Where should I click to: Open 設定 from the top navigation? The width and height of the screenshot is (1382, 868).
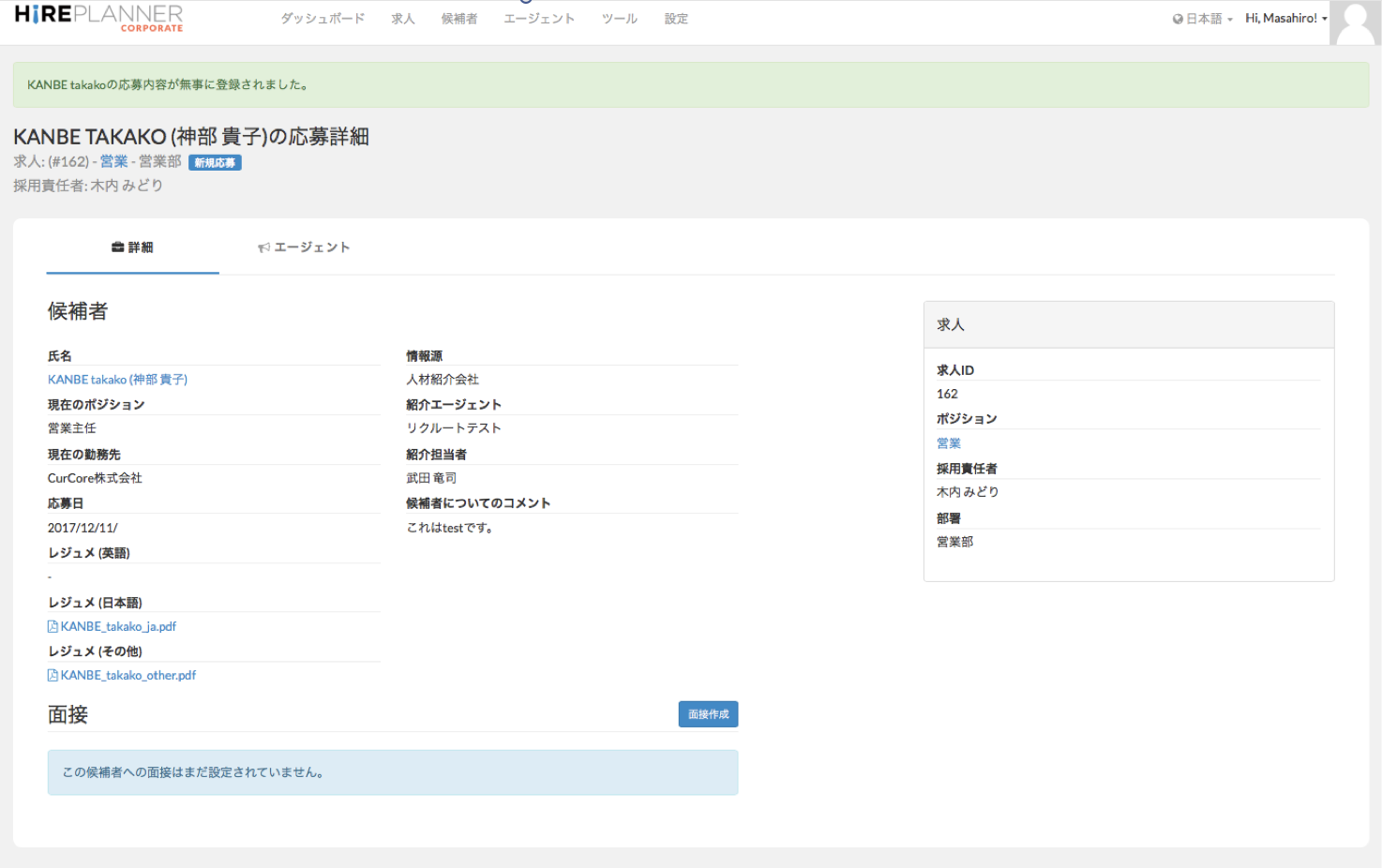pyautogui.click(x=676, y=19)
